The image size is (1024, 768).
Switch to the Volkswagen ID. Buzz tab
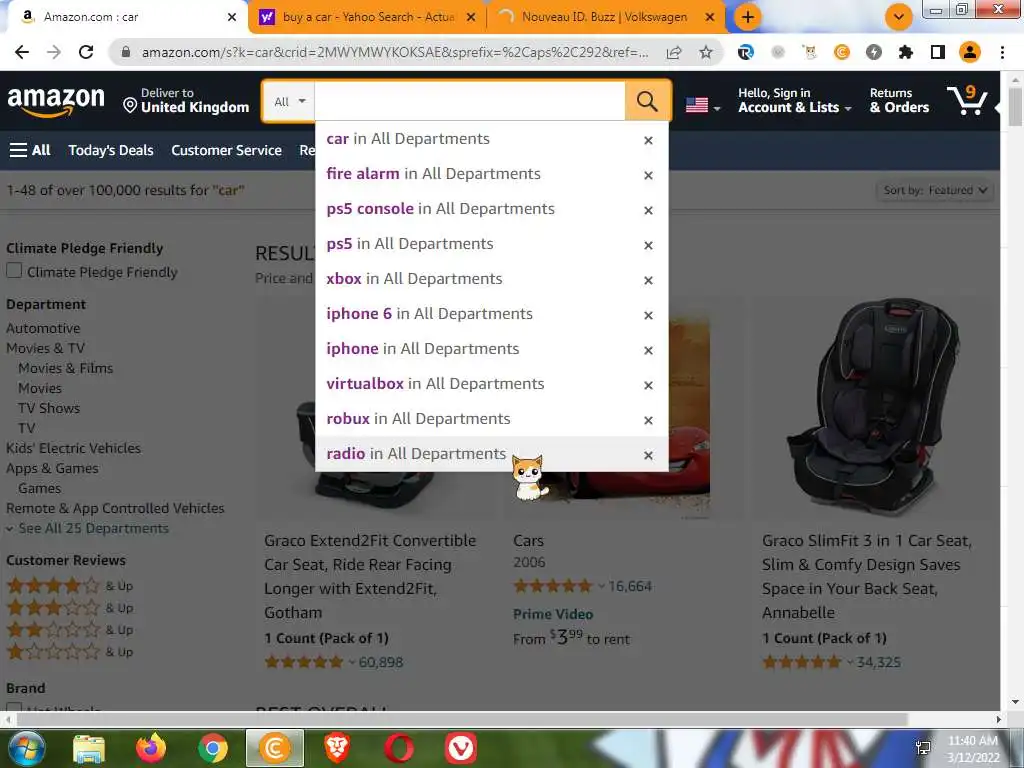click(604, 17)
